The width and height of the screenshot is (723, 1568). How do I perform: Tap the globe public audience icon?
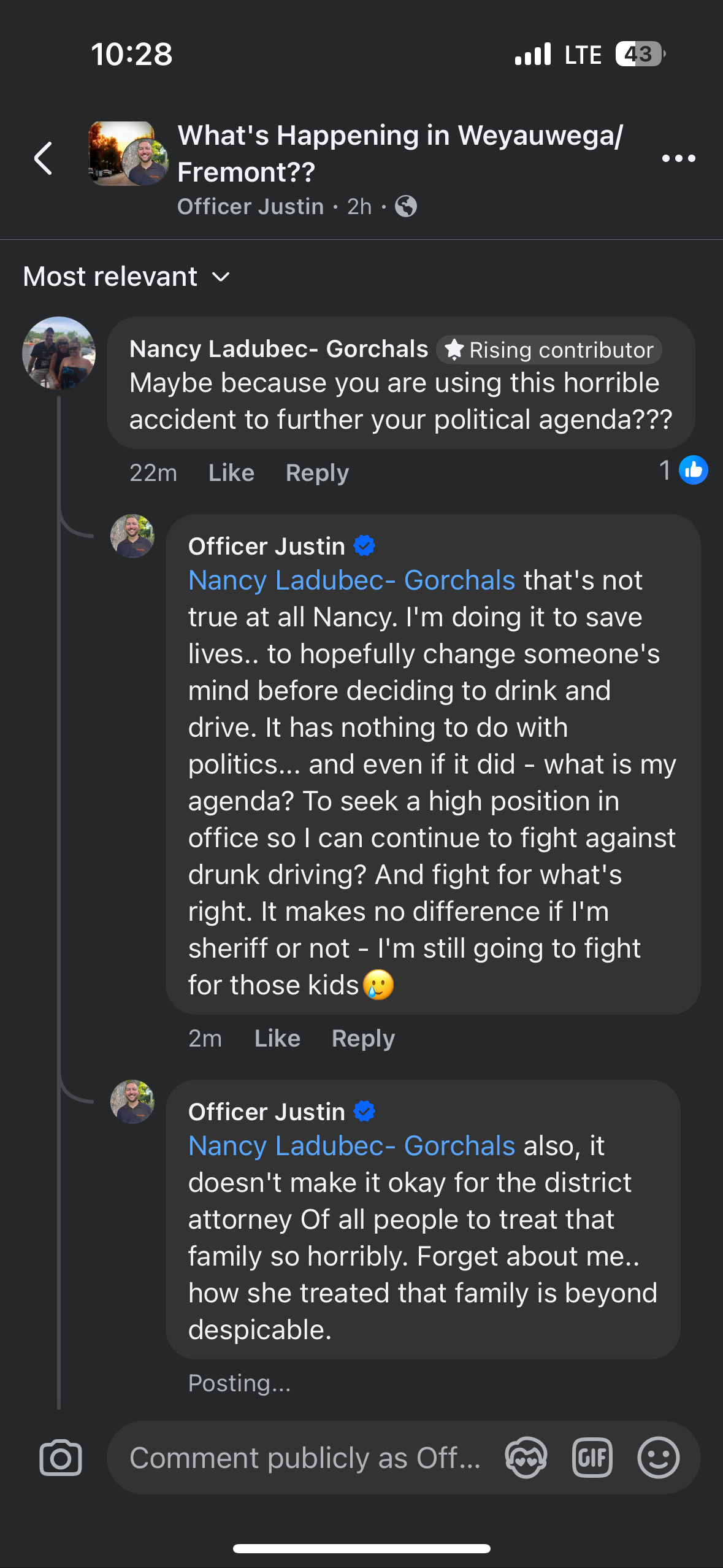405,207
